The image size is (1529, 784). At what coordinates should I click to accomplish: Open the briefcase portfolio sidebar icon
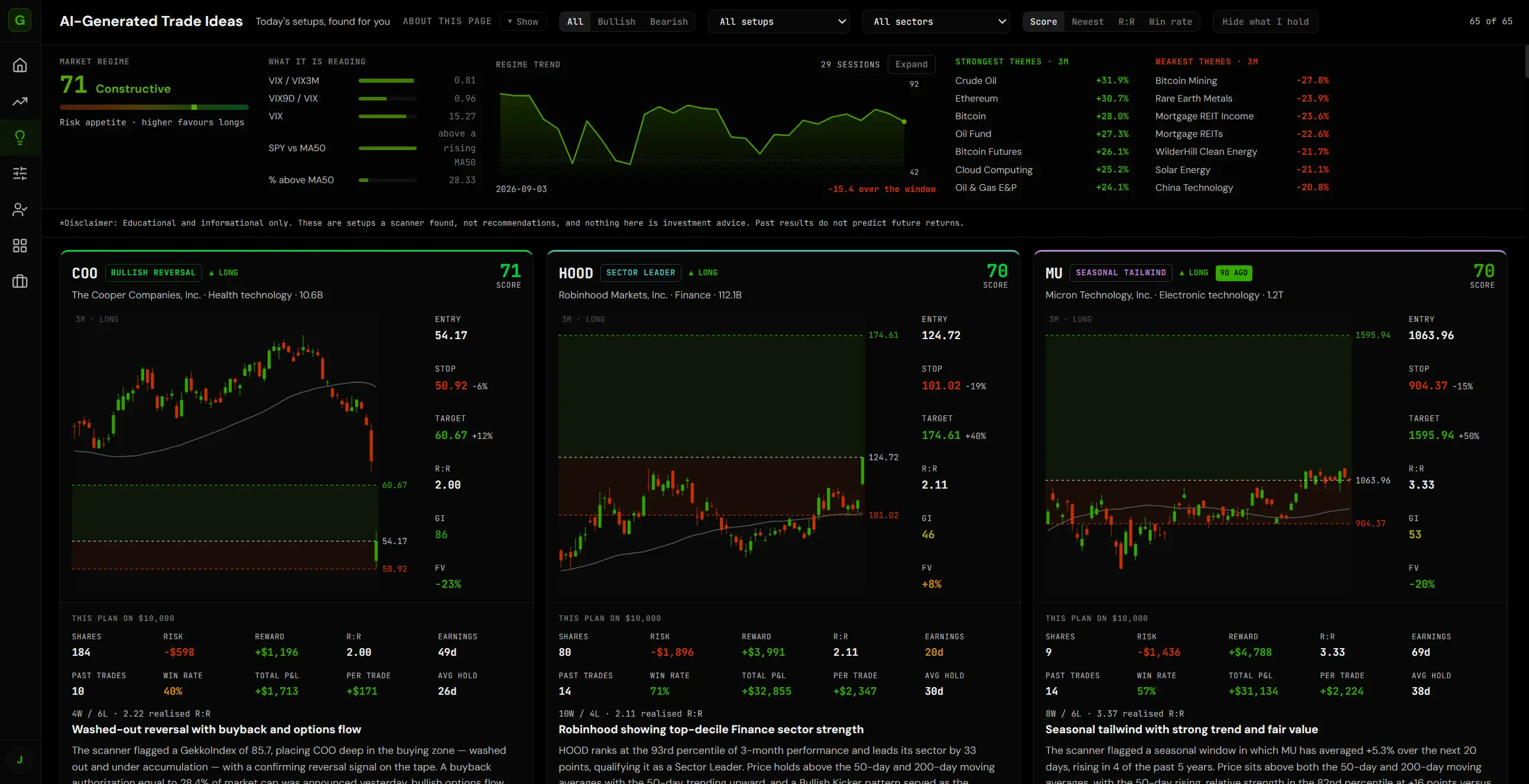click(x=20, y=281)
